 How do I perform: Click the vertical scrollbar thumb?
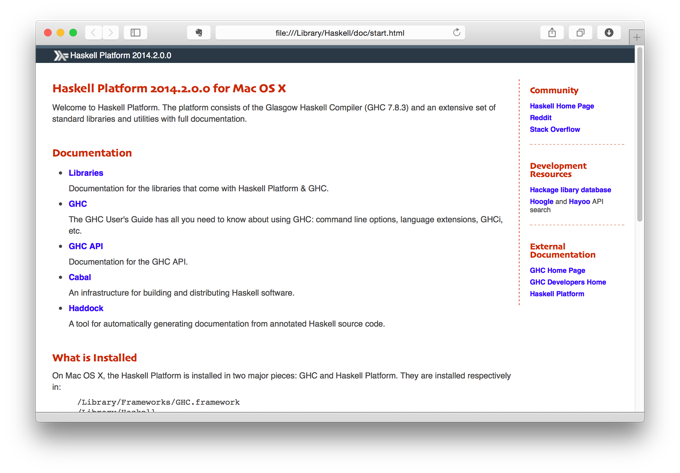point(640,134)
